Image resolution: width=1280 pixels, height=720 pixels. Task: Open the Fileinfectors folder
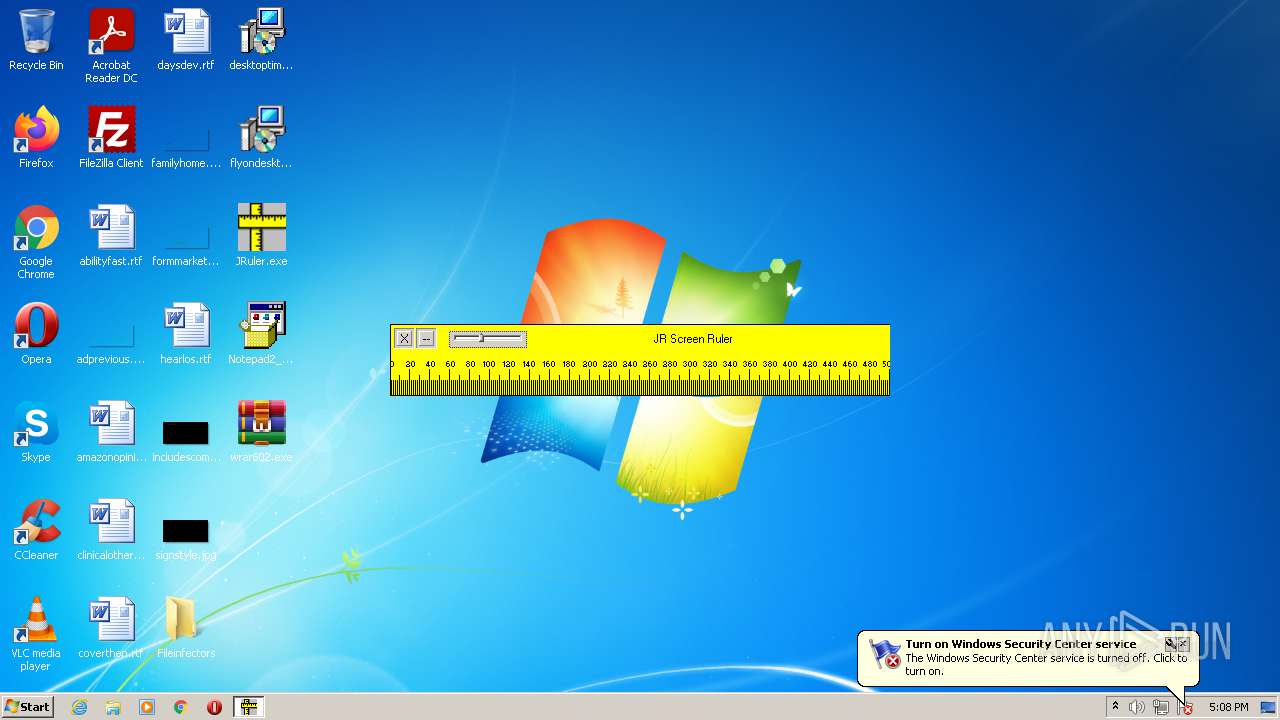point(186,628)
